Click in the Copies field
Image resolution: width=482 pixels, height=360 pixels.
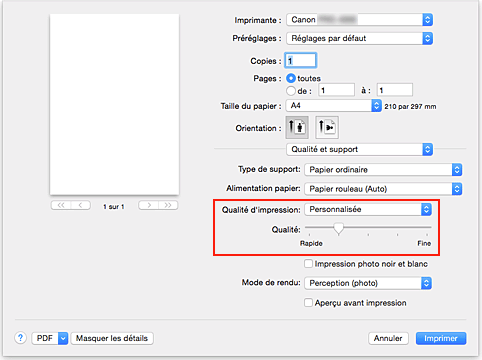tap(301, 61)
